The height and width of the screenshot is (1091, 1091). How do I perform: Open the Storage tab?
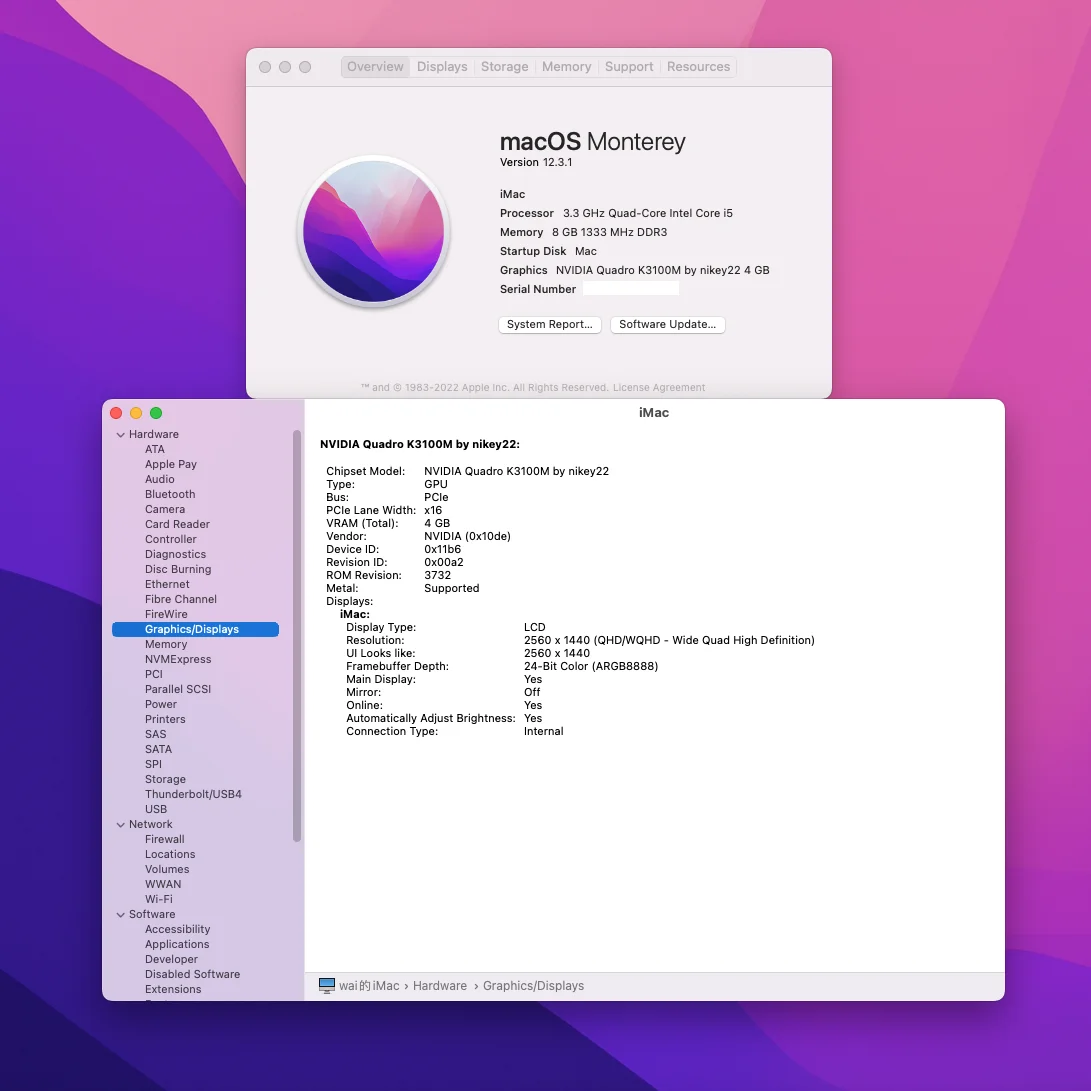[504, 67]
